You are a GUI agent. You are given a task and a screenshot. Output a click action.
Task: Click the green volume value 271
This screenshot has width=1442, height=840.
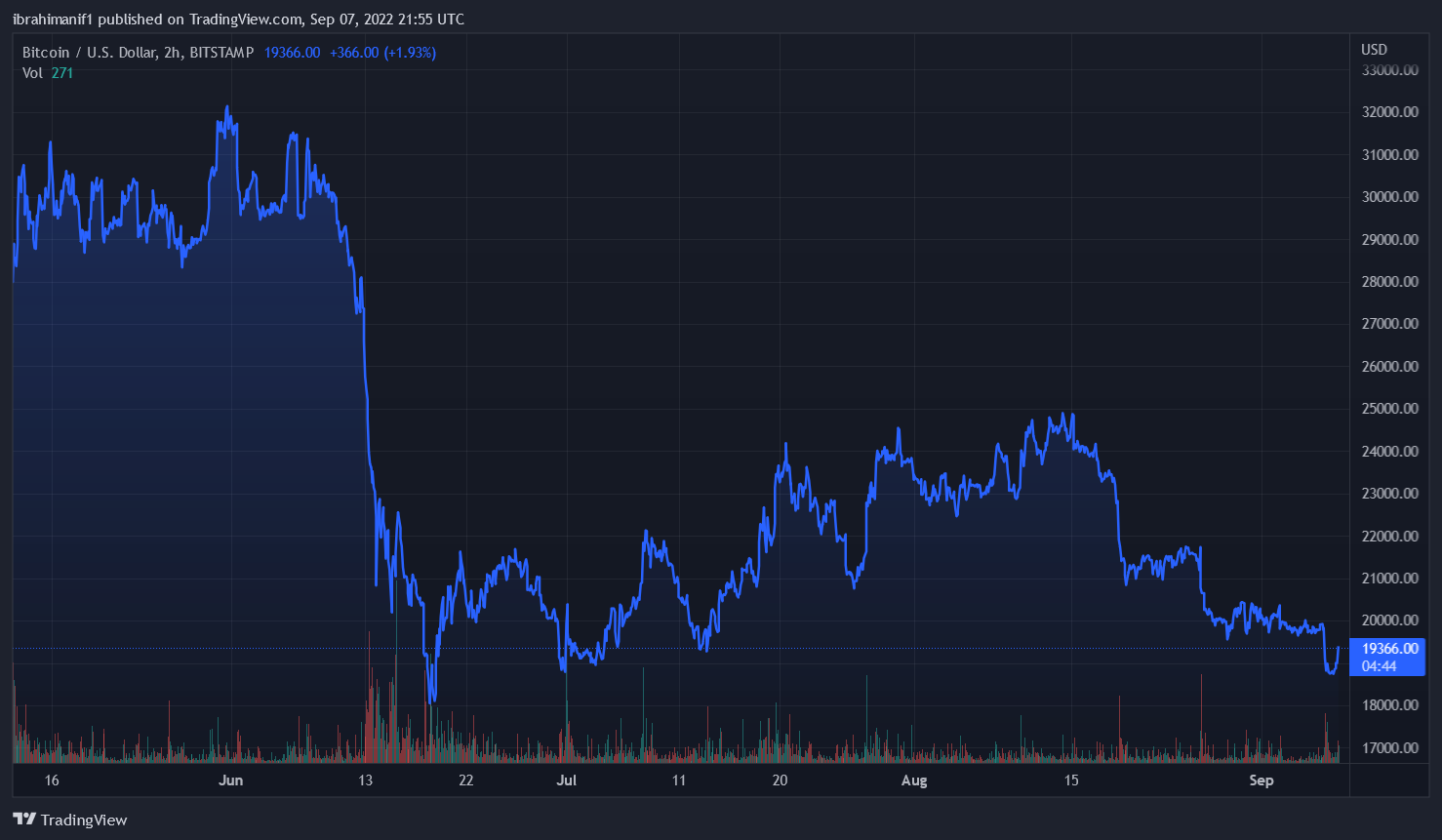[x=64, y=73]
